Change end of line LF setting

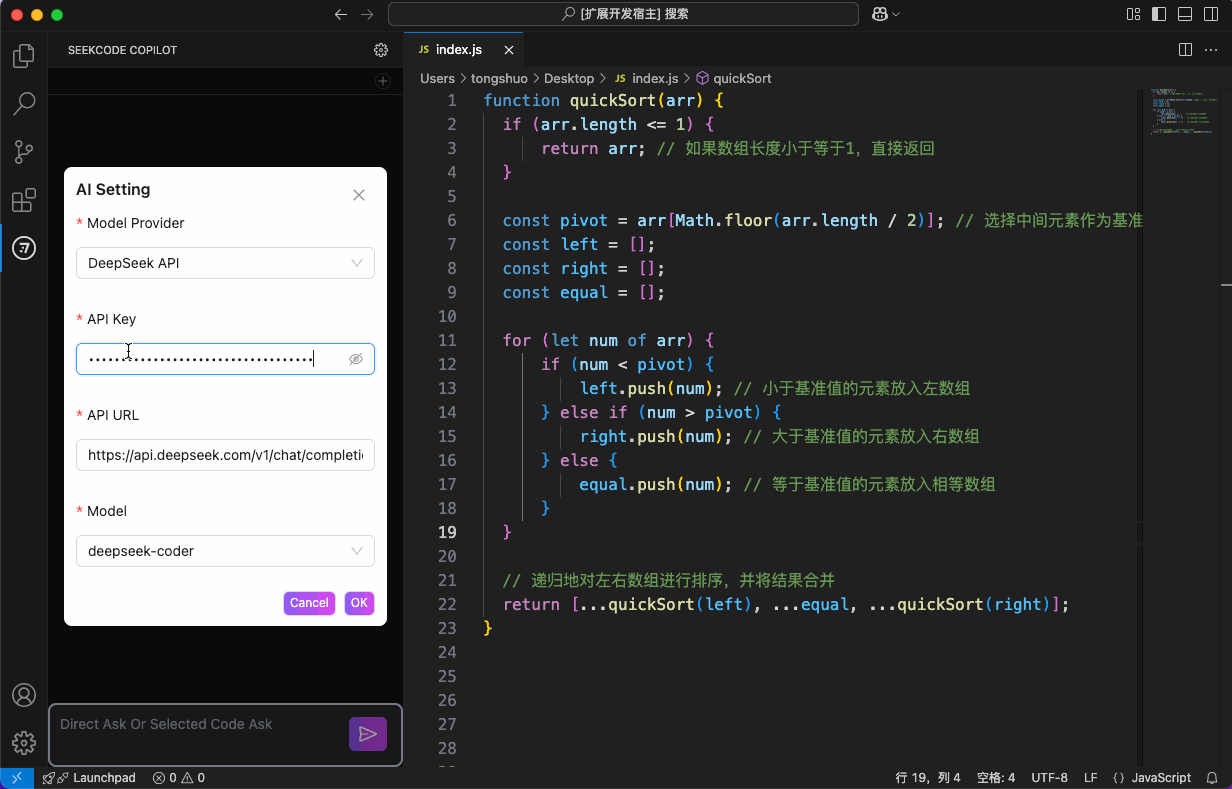(x=1090, y=778)
